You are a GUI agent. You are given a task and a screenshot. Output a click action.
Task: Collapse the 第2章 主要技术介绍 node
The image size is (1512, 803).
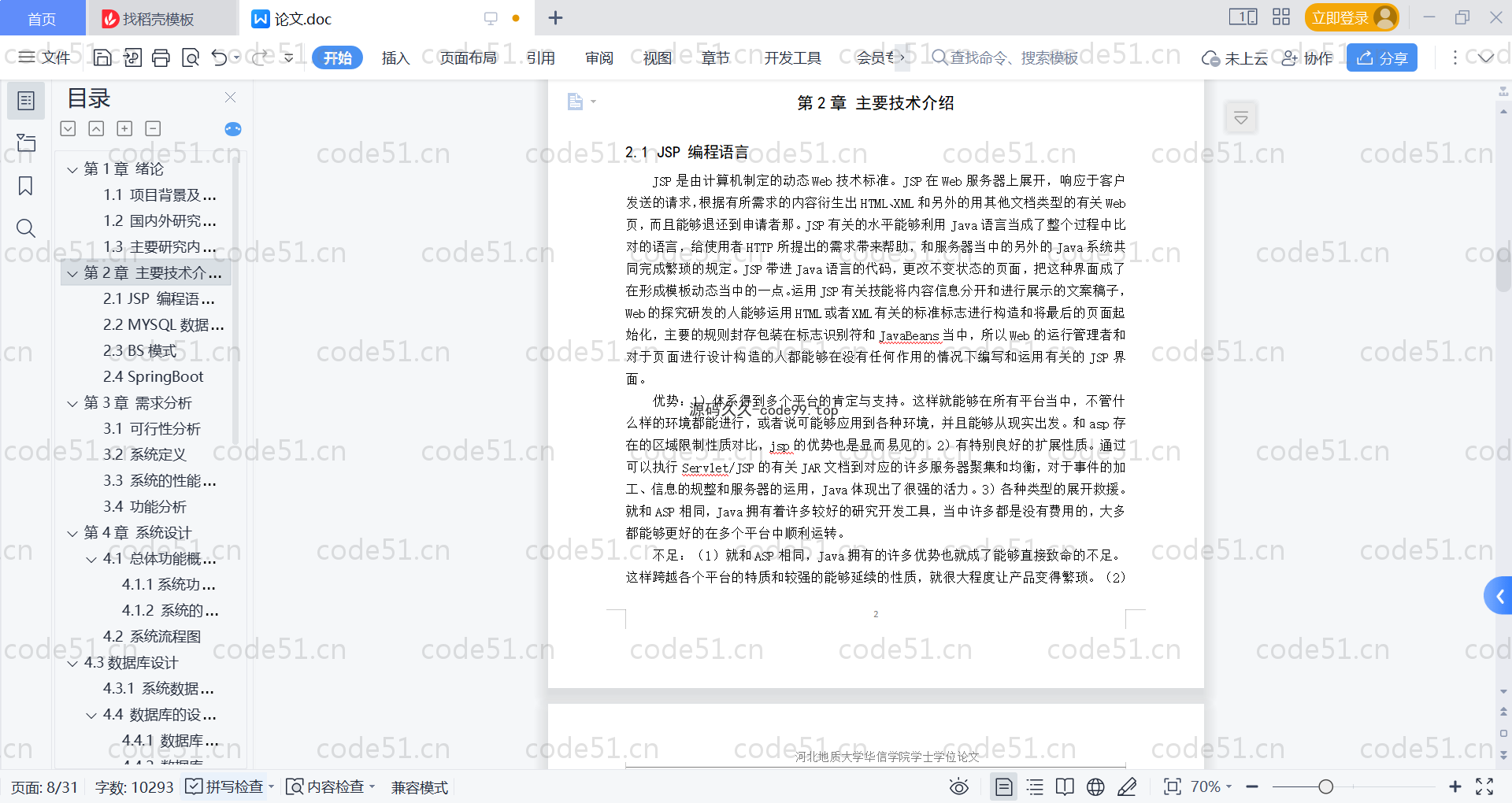(72, 273)
